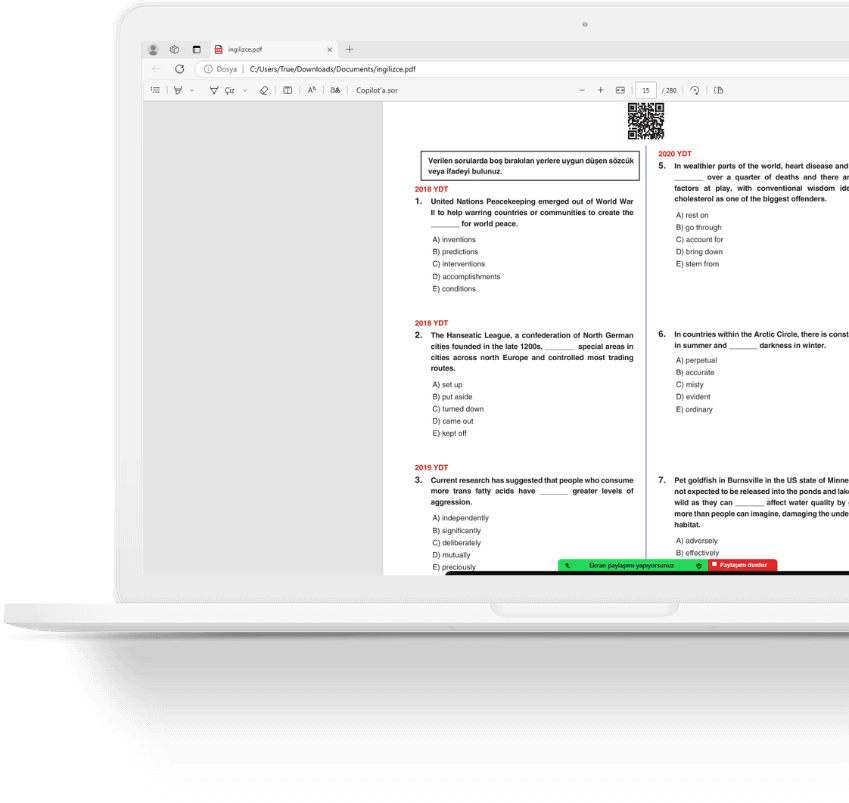Click answer 'C) interventions' in question 1

459,264
